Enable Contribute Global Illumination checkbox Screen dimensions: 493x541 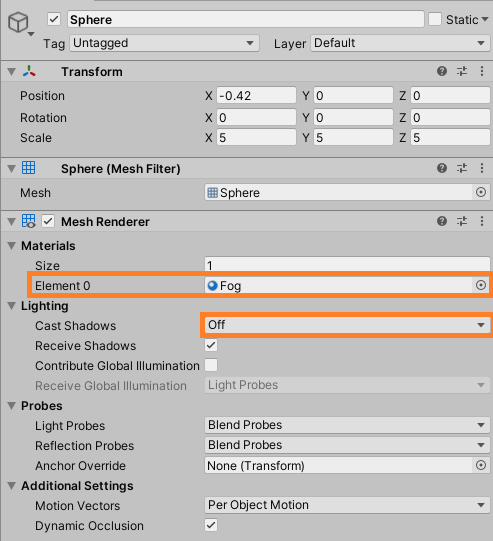tap(211, 365)
